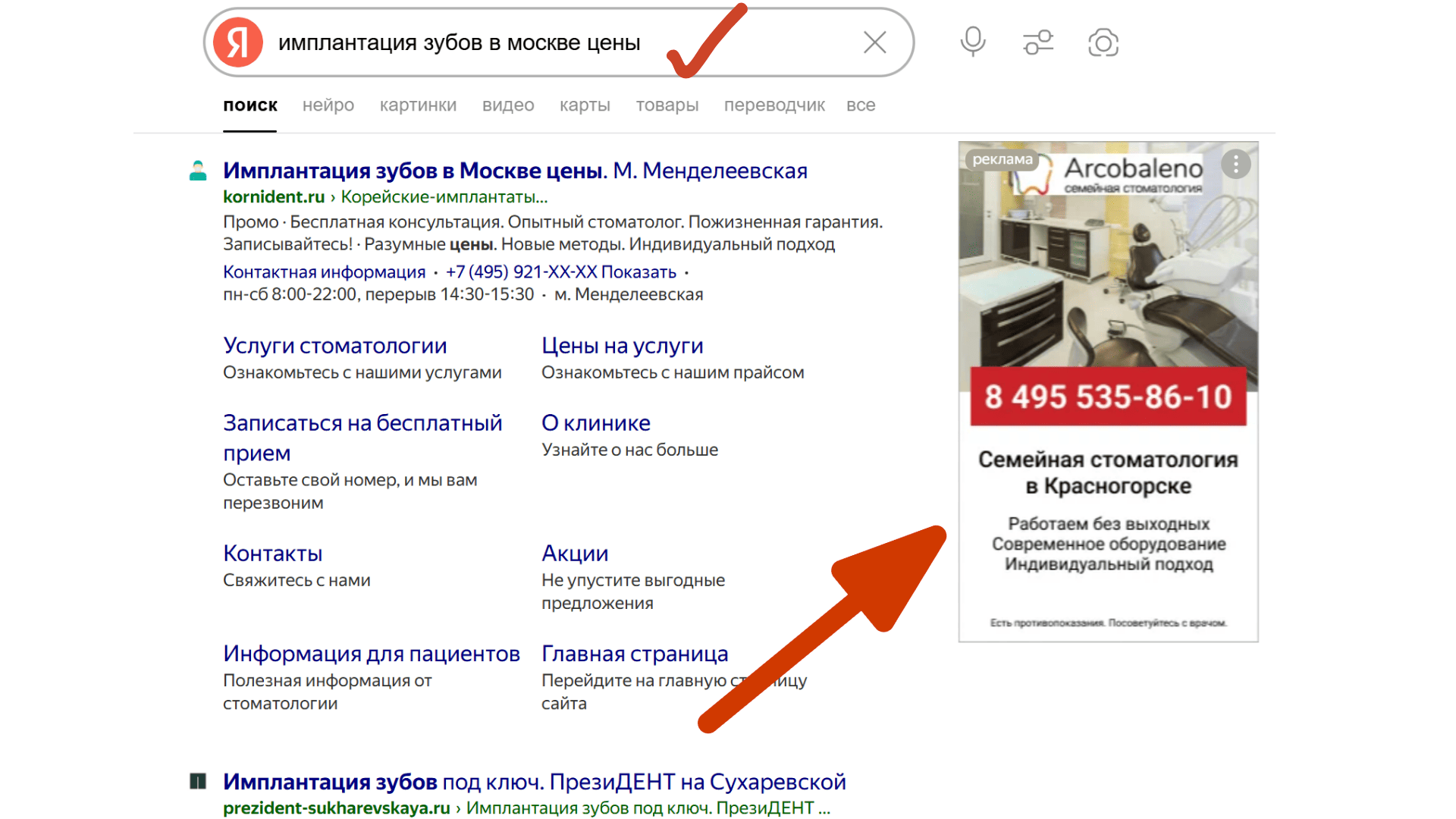Open 'Цены на услуги' sitelink
The width and height of the screenshot is (1456, 819).
point(623,346)
